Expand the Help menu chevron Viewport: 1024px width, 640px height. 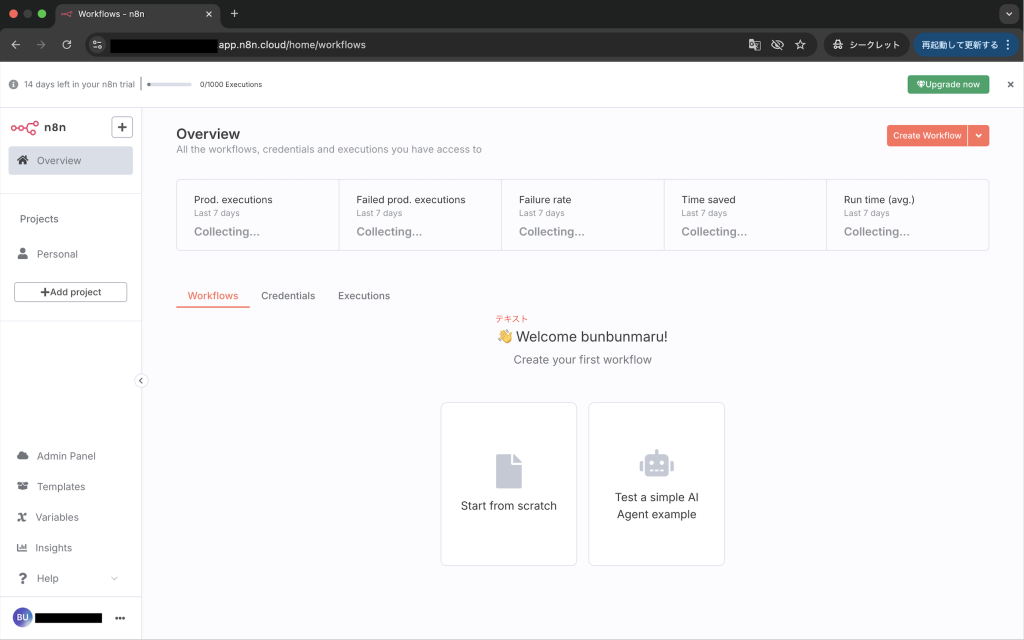click(114, 579)
